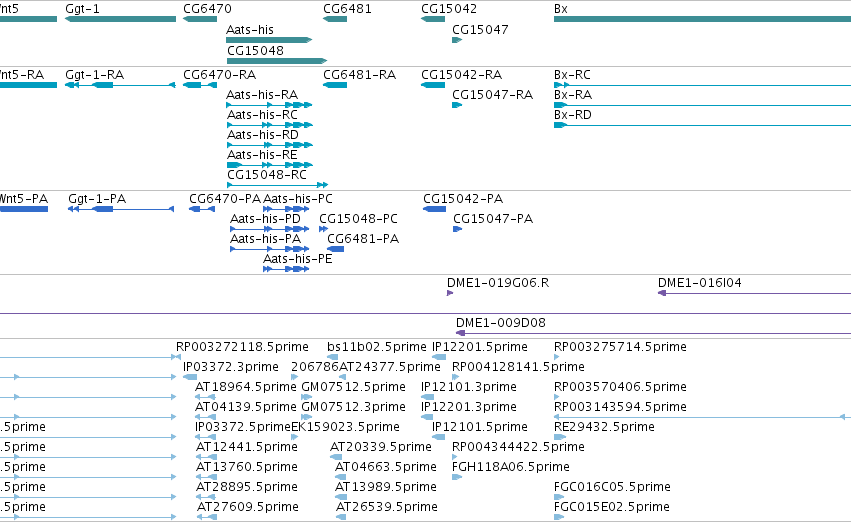This screenshot has height=522, width=851.
Task: Click clone DME1-009D08
Action: pyautogui.click(x=501, y=323)
